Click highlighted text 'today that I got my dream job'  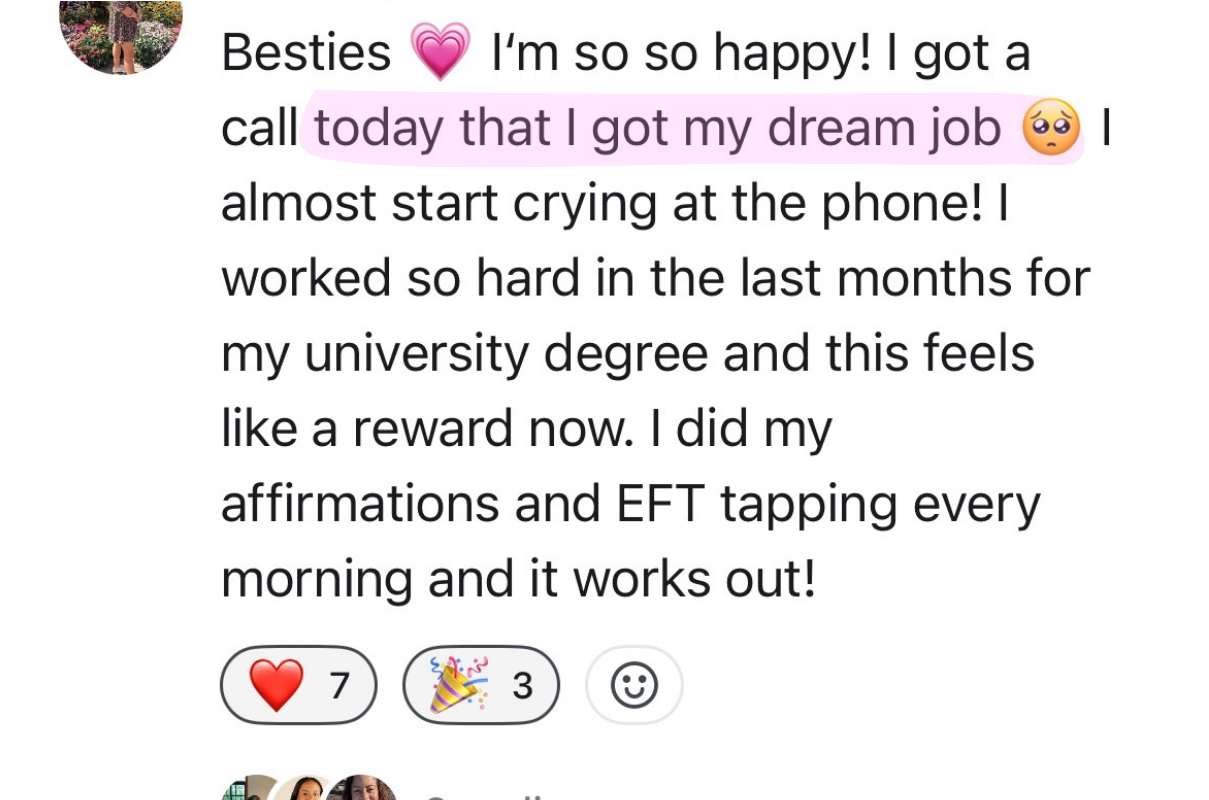(x=657, y=128)
